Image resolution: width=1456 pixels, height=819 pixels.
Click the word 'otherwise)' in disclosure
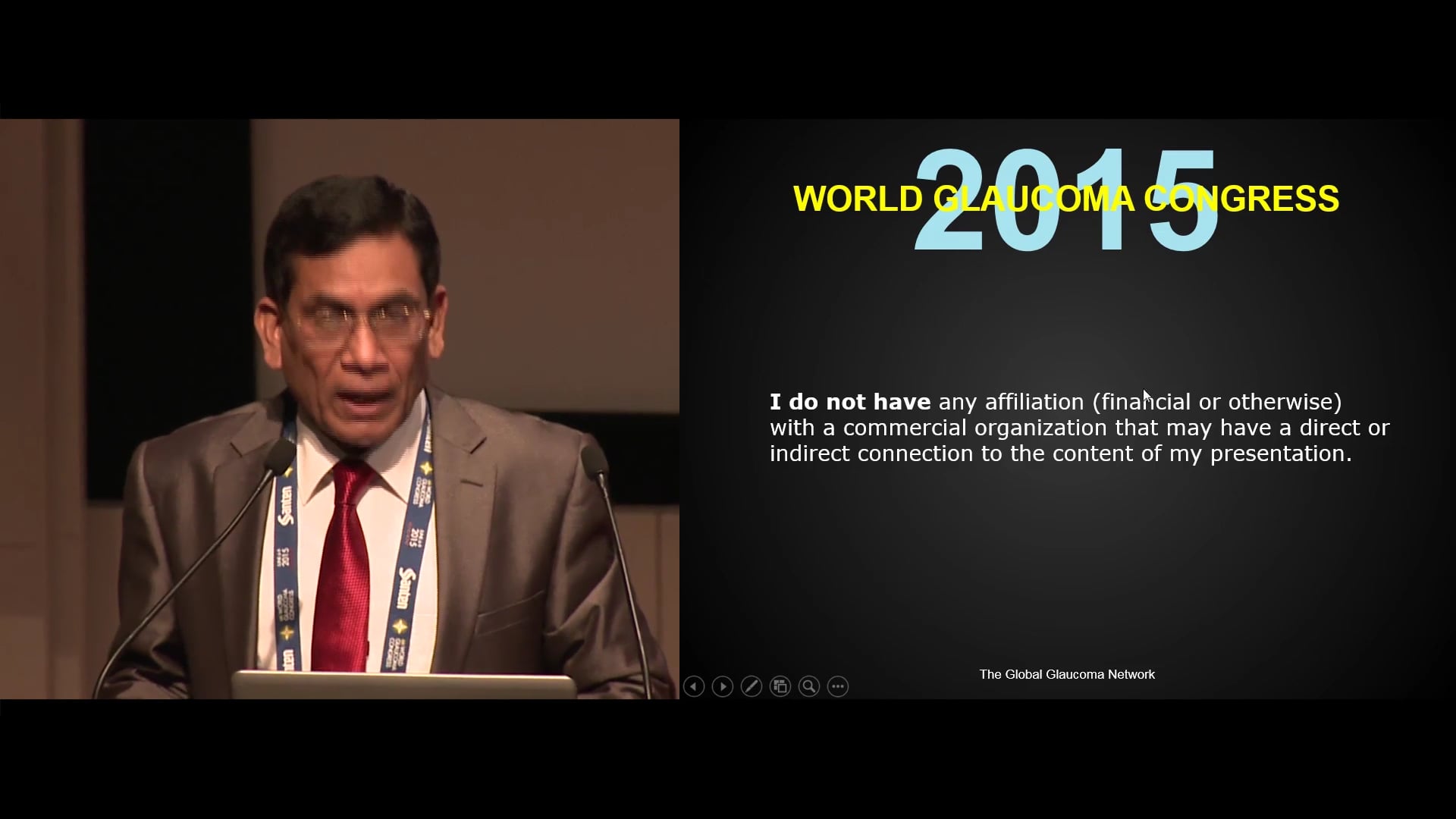(x=1285, y=402)
